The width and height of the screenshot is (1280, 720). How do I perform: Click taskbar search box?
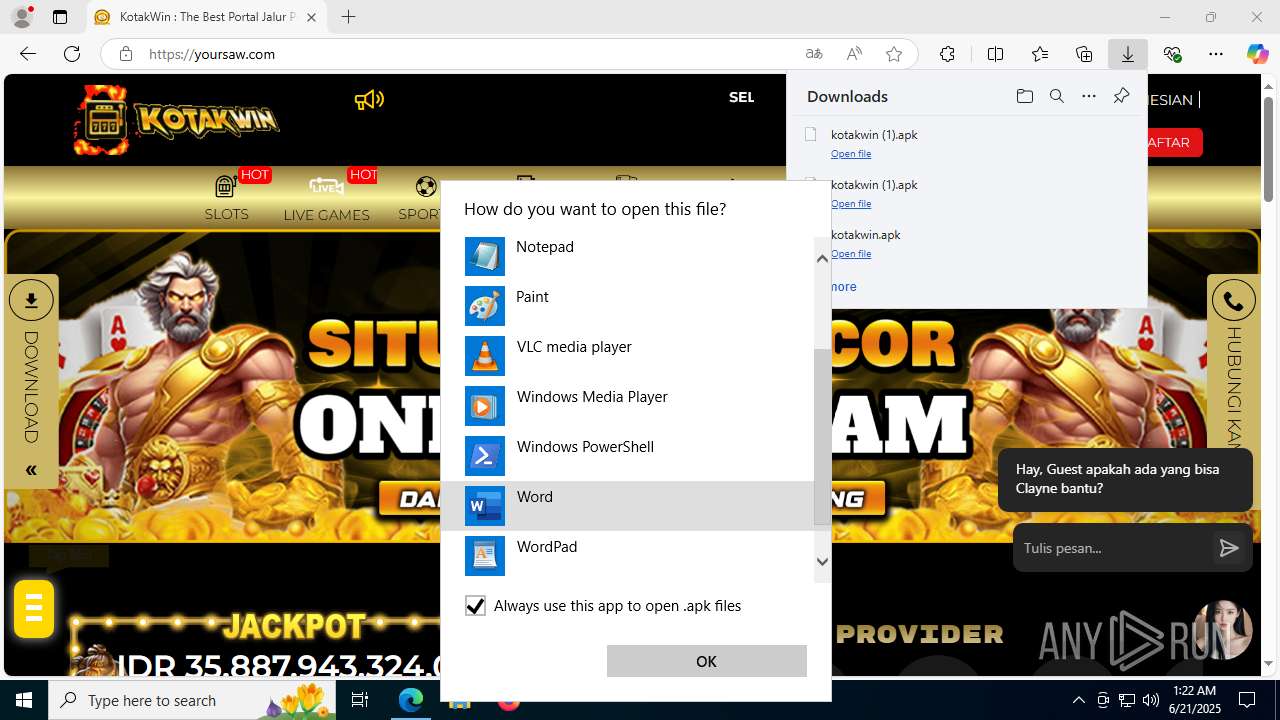194,700
